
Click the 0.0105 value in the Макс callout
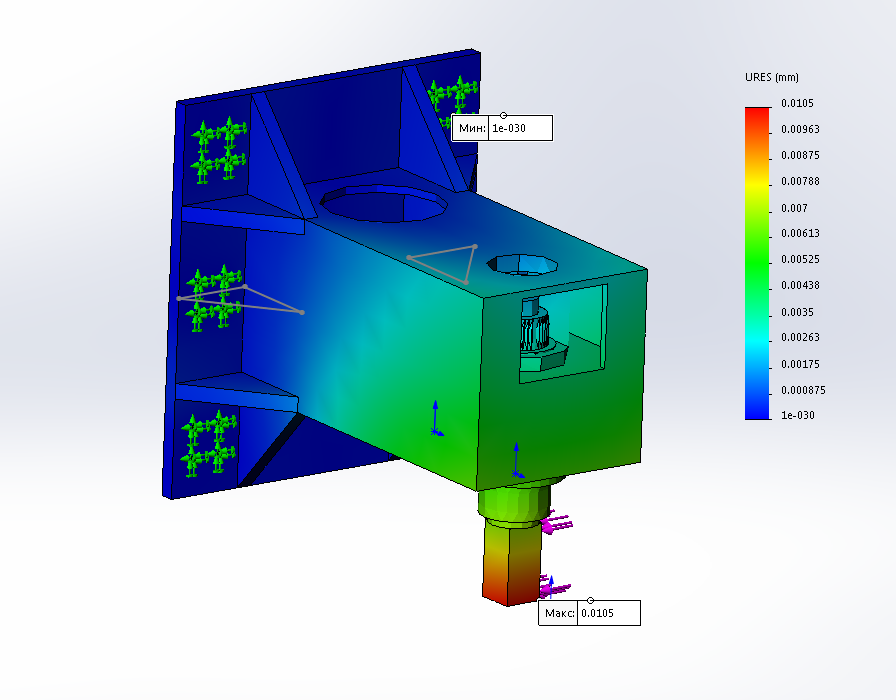(597, 613)
